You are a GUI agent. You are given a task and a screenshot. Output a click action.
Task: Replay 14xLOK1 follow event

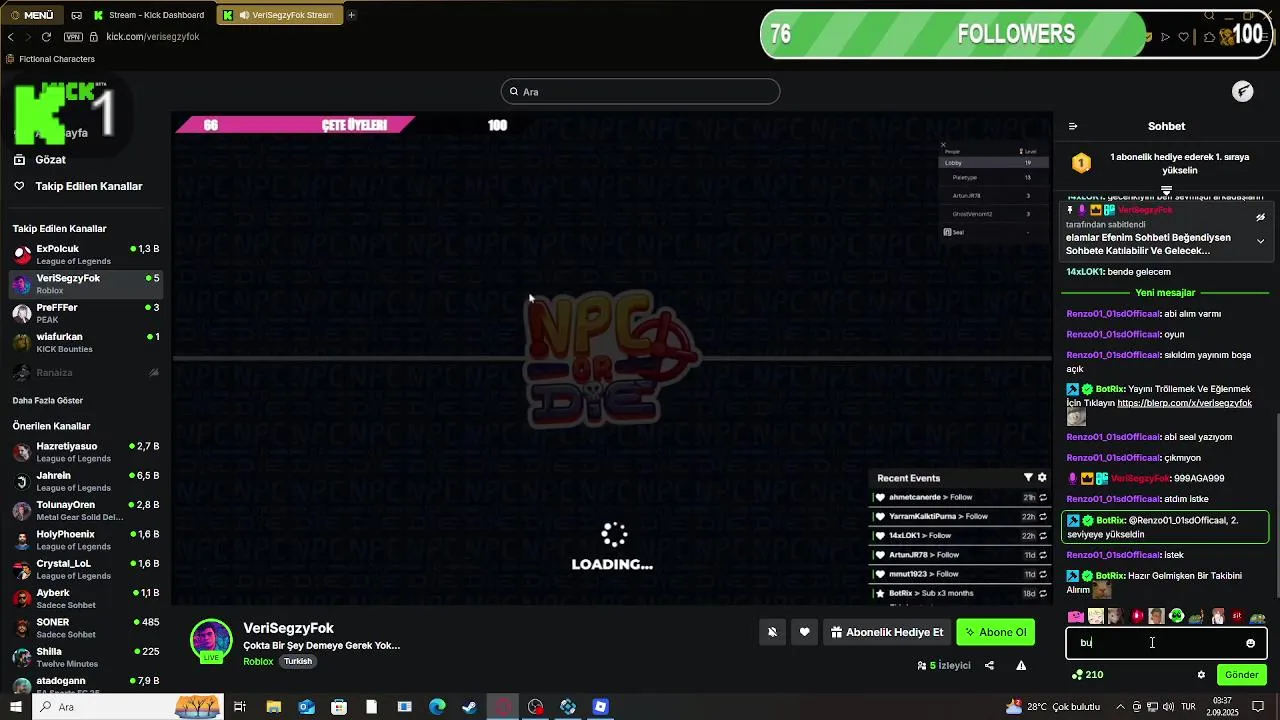coord(1043,536)
